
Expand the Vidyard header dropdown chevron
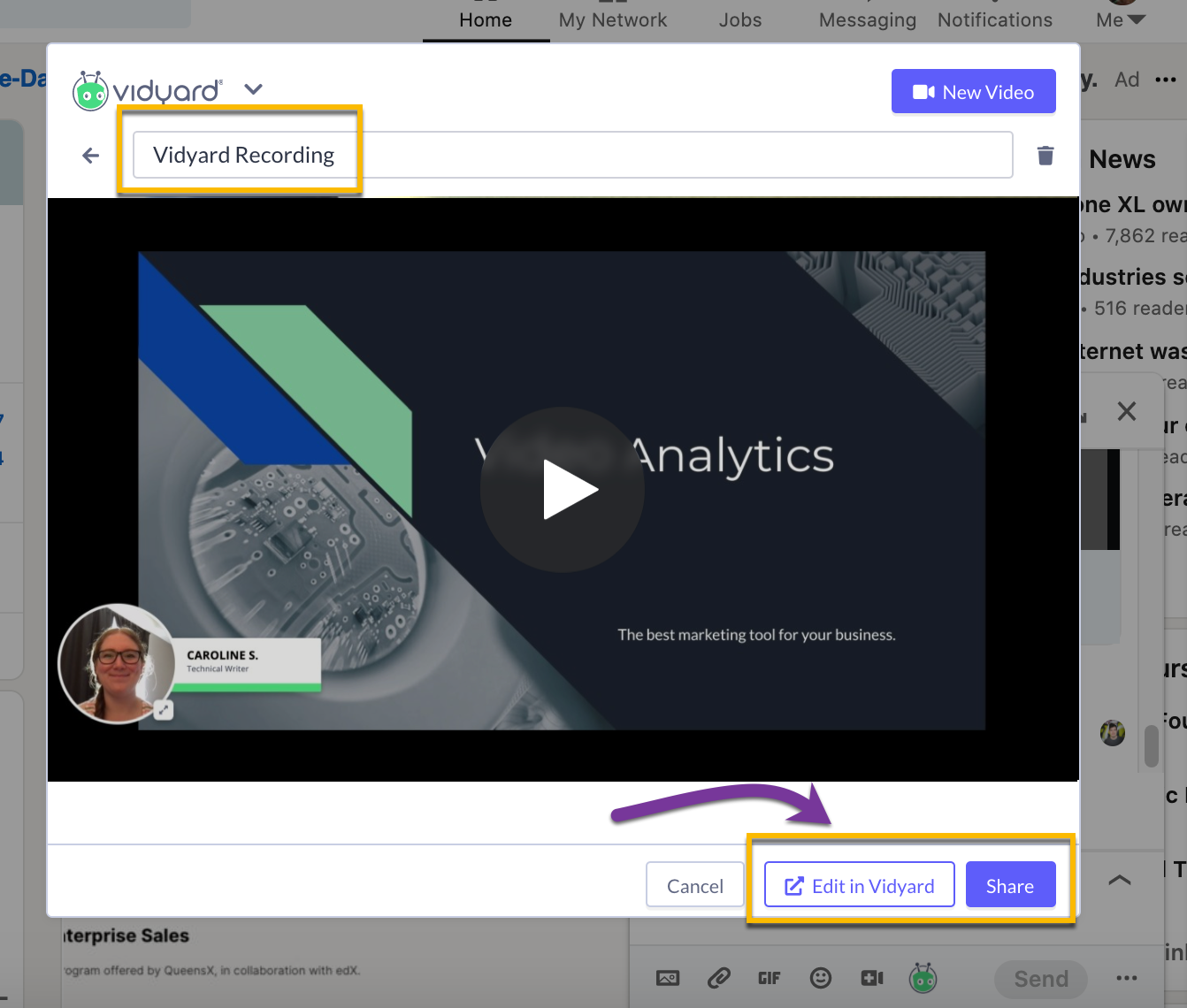pyautogui.click(x=254, y=89)
